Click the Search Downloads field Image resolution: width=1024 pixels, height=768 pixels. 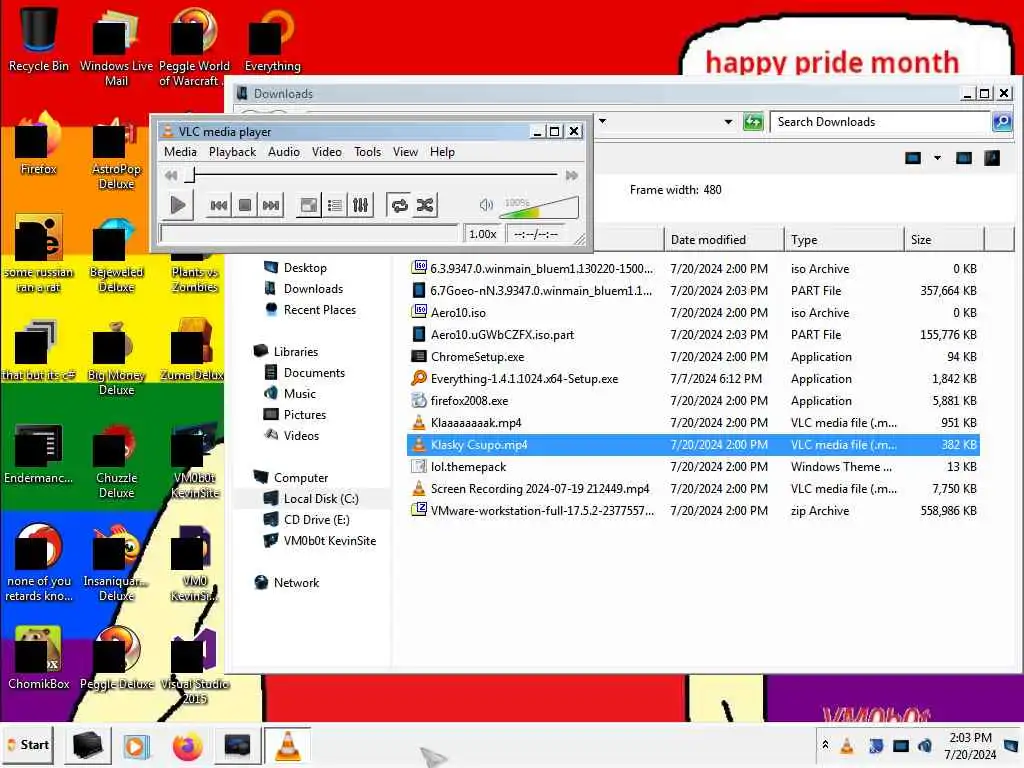point(879,122)
